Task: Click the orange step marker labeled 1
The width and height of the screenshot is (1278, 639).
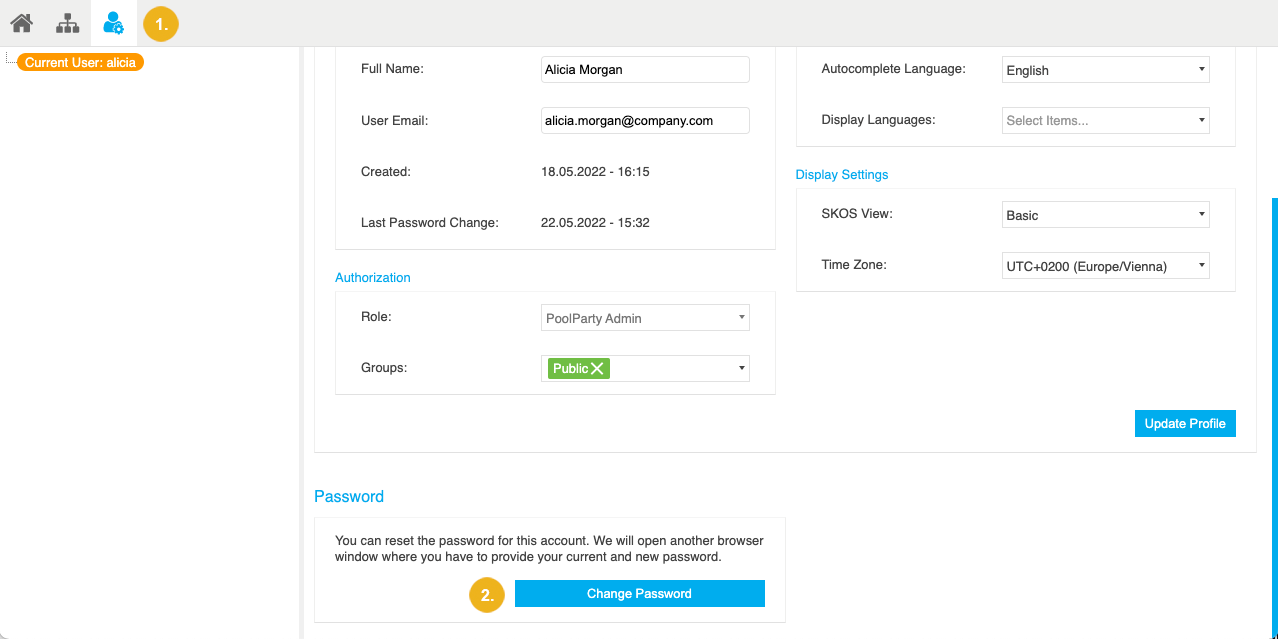Action: [x=160, y=23]
